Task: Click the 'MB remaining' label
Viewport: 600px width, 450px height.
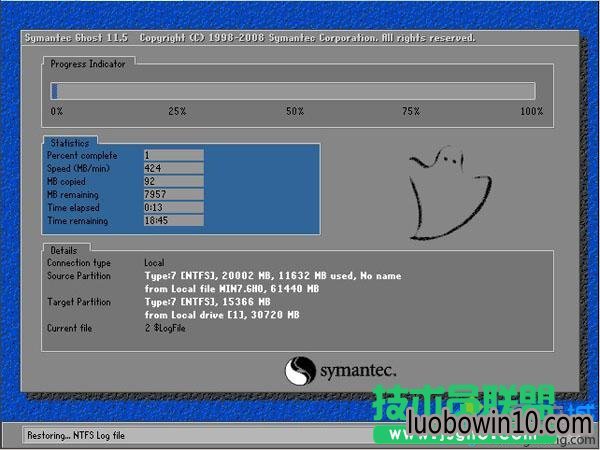Action: [x=73, y=195]
